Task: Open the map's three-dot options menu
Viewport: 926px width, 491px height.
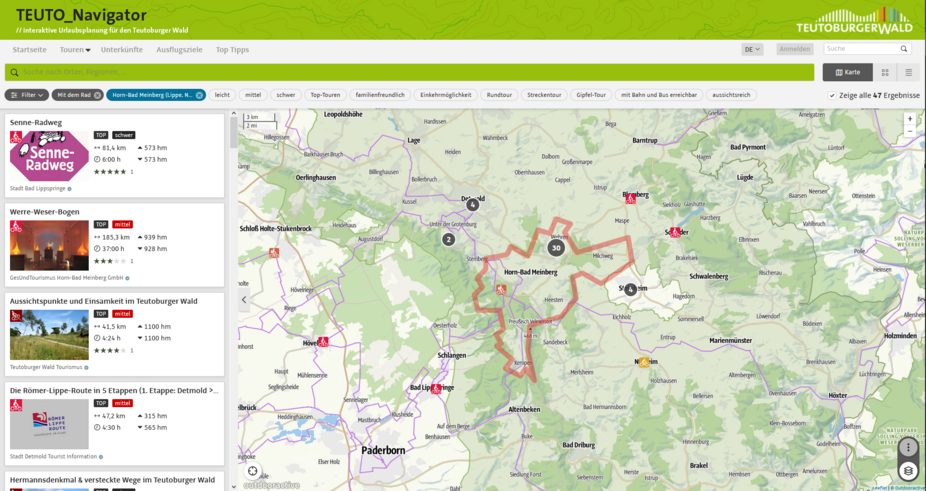Action: pyautogui.click(x=907, y=447)
